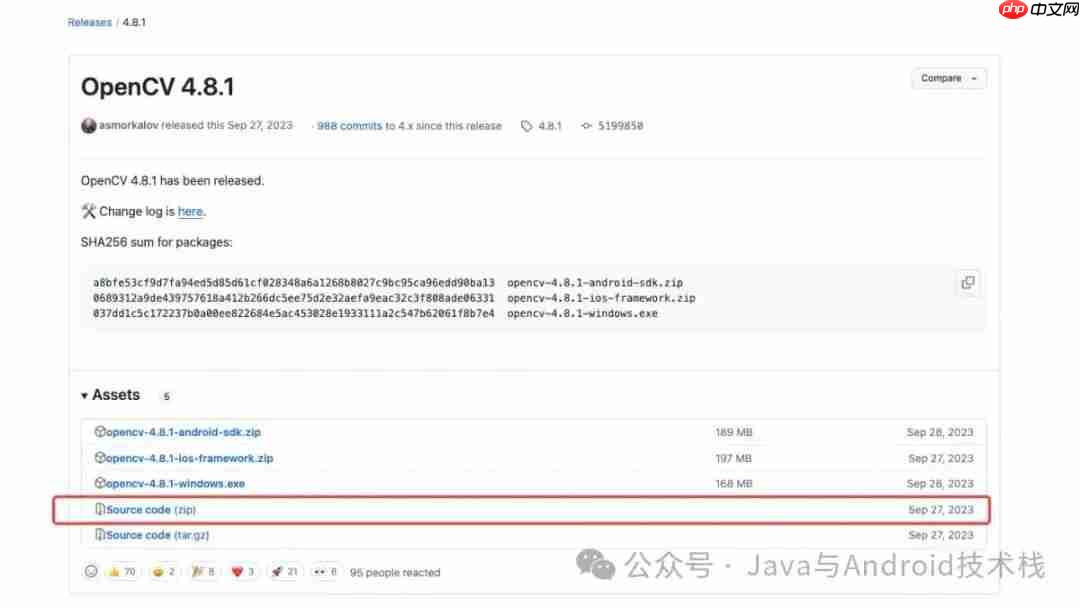Toggle the heart reaction showing 3
The image size is (1080, 608).
[241, 571]
